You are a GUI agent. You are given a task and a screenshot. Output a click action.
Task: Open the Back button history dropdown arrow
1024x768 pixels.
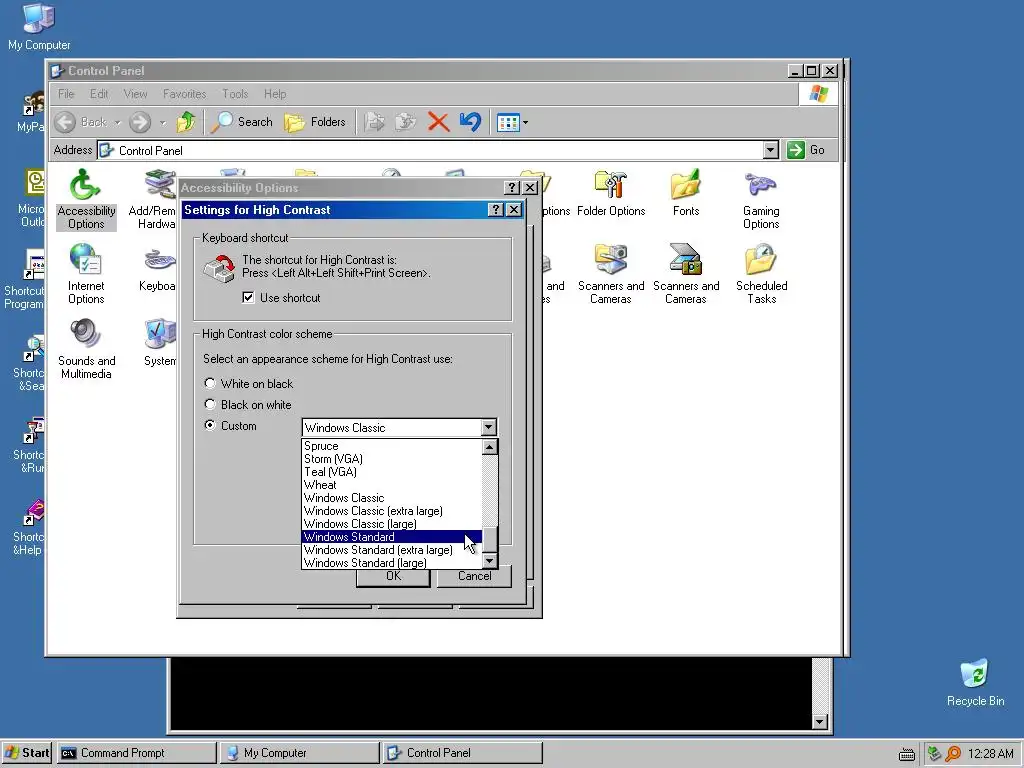118,122
